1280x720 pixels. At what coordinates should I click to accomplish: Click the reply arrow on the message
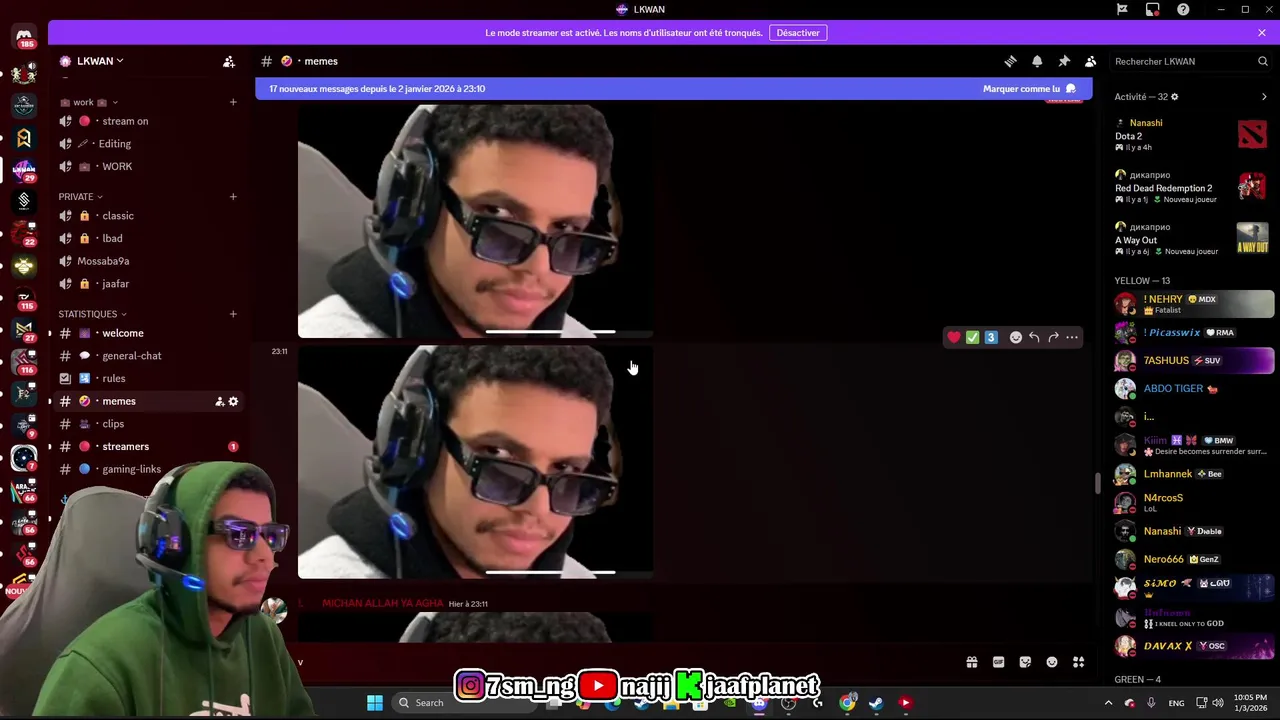coord(1034,337)
